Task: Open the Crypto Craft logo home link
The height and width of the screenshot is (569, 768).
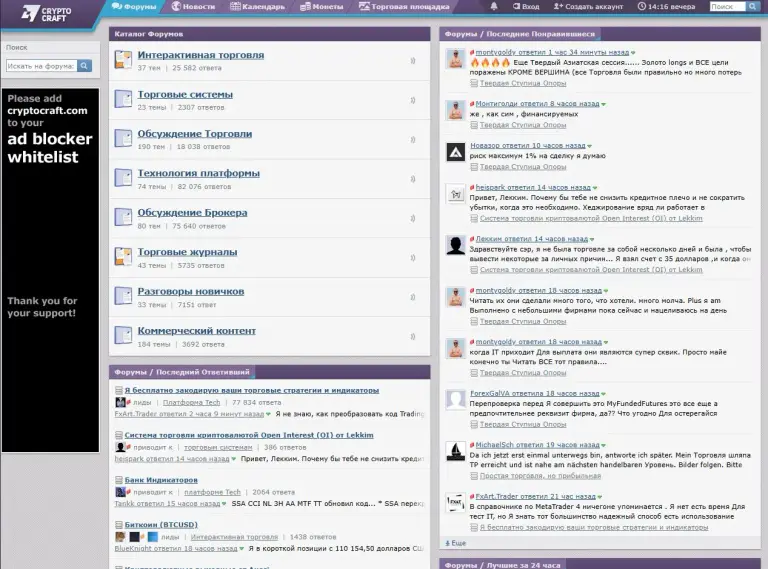Action: [x=47, y=14]
